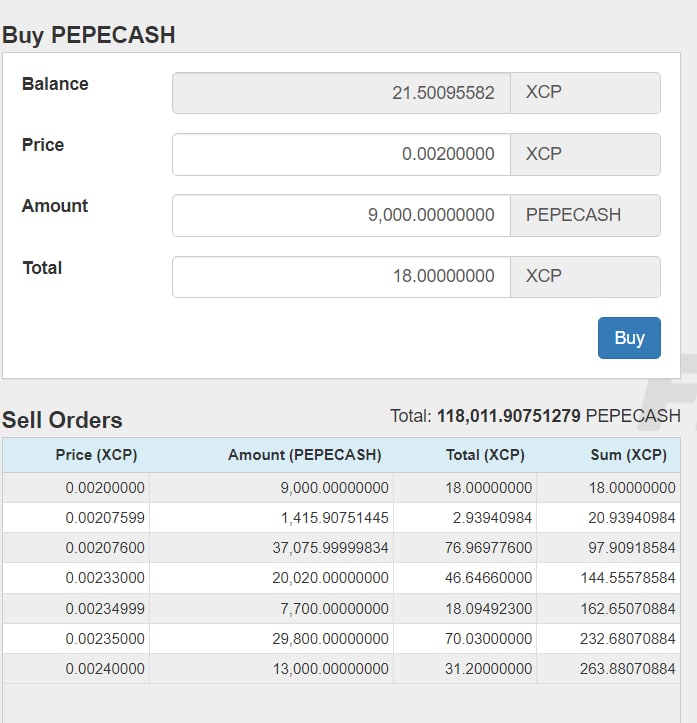697x723 pixels.
Task: Click total 2.93940984 in sell orders
Action: (x=492, y=518)
